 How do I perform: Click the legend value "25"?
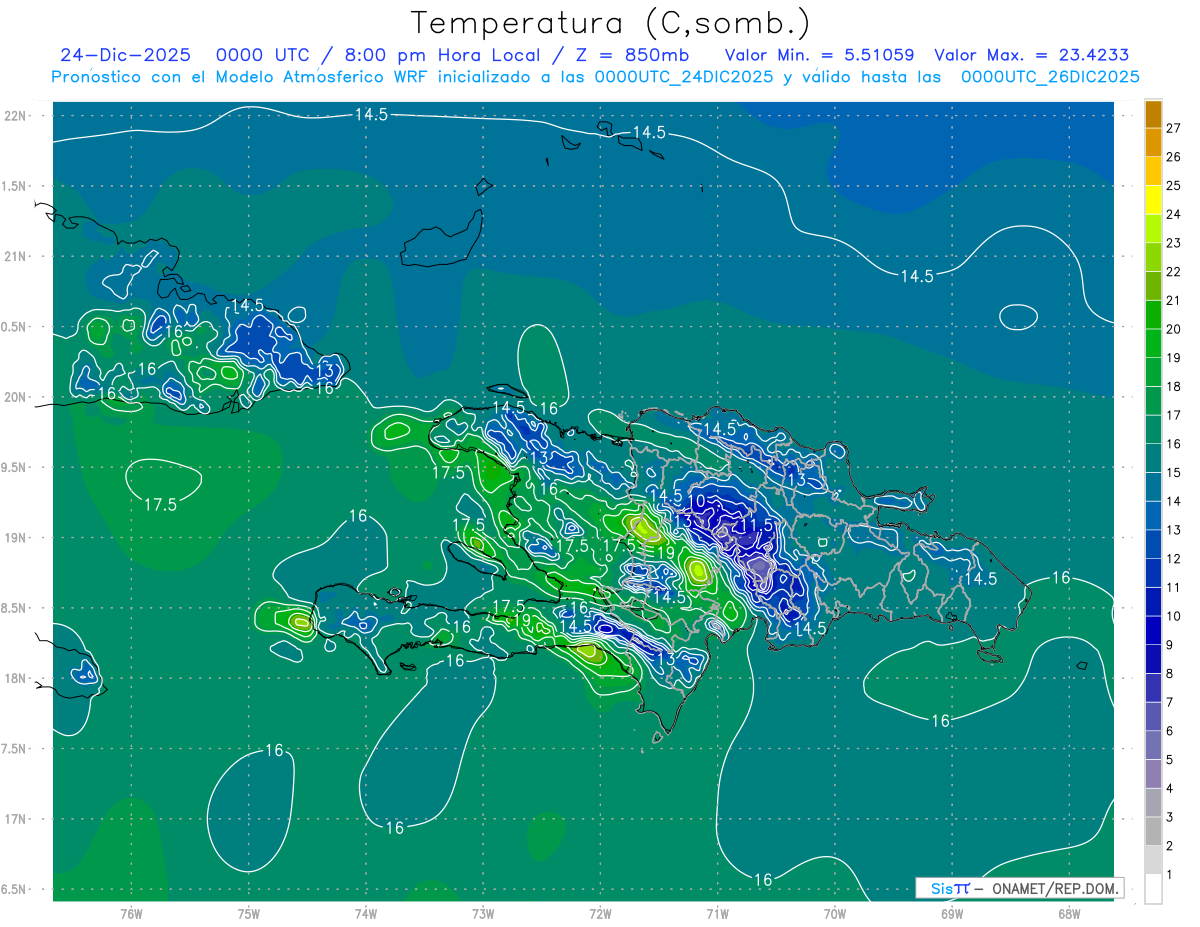click(x=1174, y=185)
